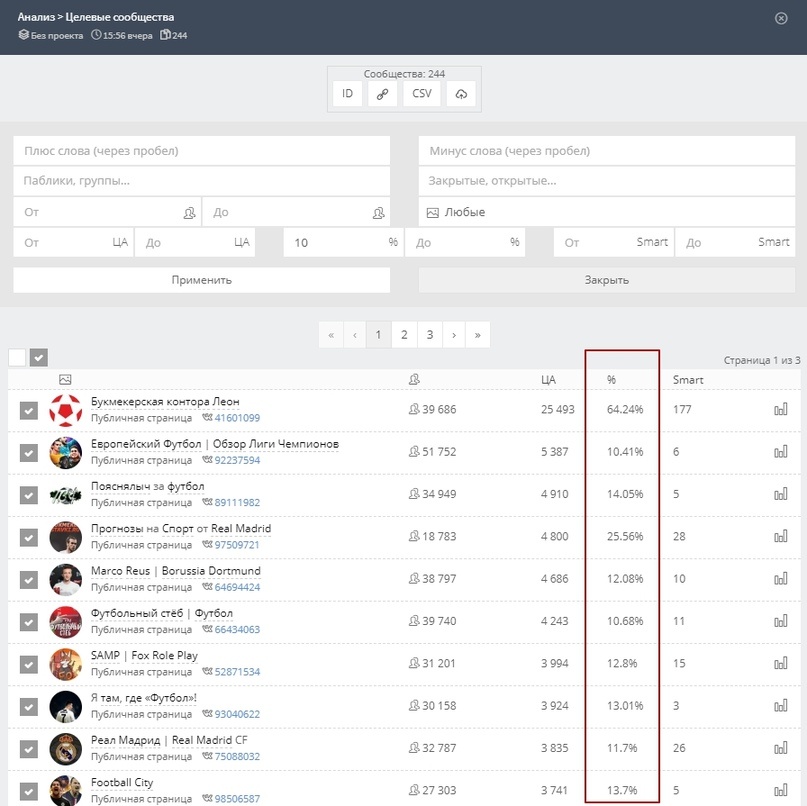Show stats chart for SAMP Fox Role Play
807x806 pixels.
click(781, 663)
